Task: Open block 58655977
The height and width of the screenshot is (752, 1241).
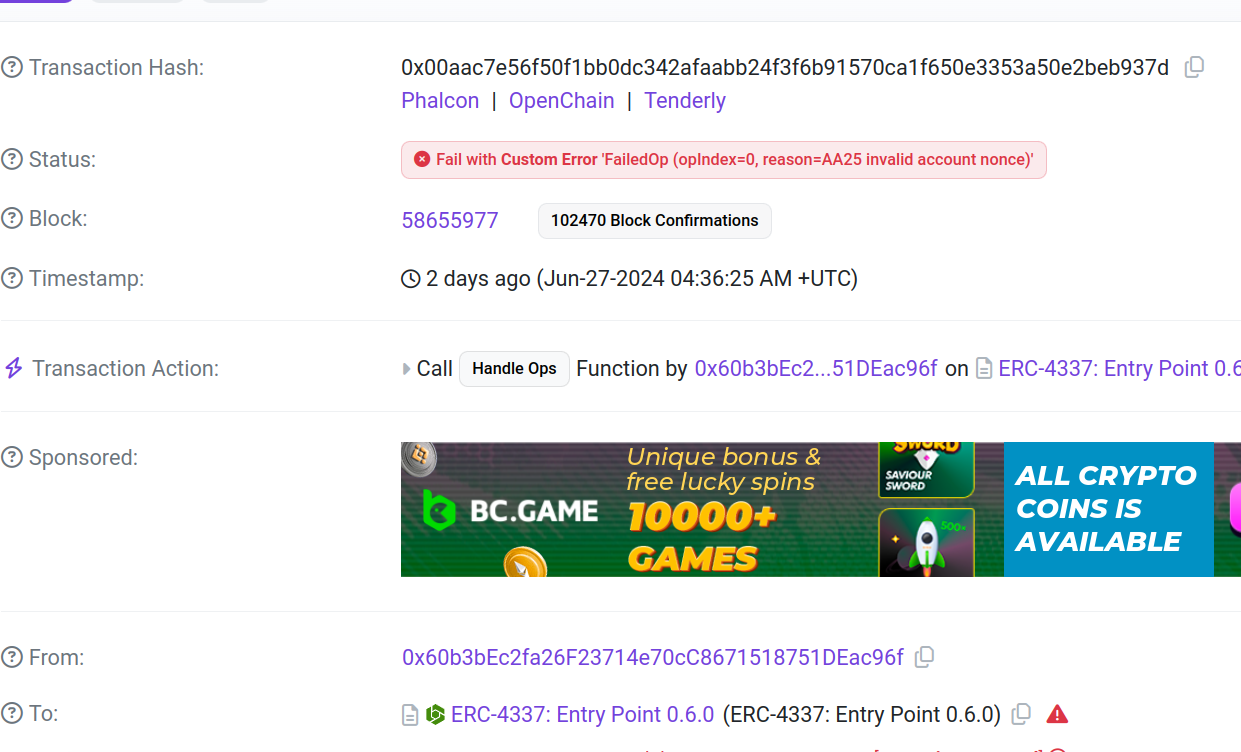Action: (450, 220)
